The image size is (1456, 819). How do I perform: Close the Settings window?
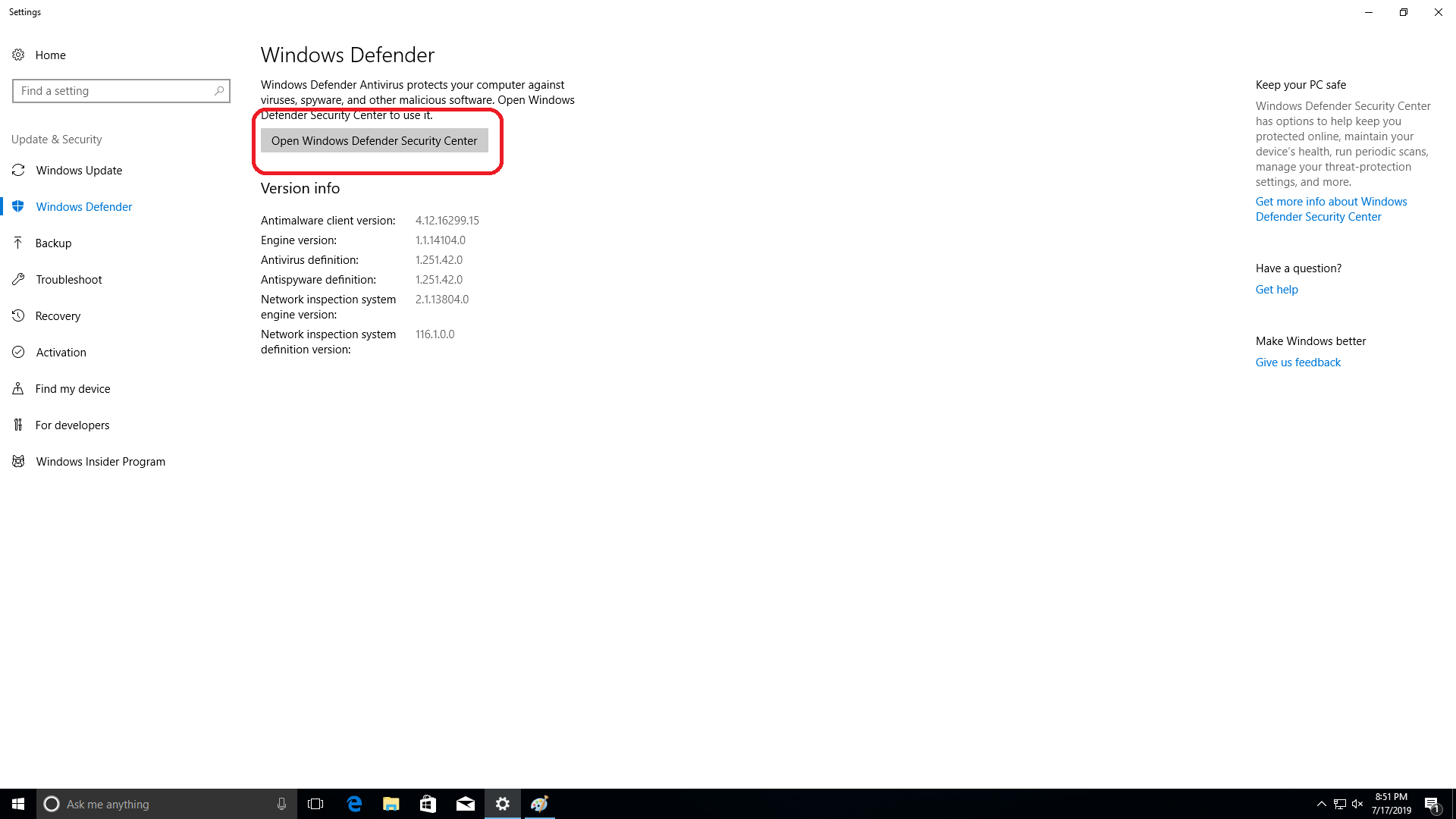1439,12
